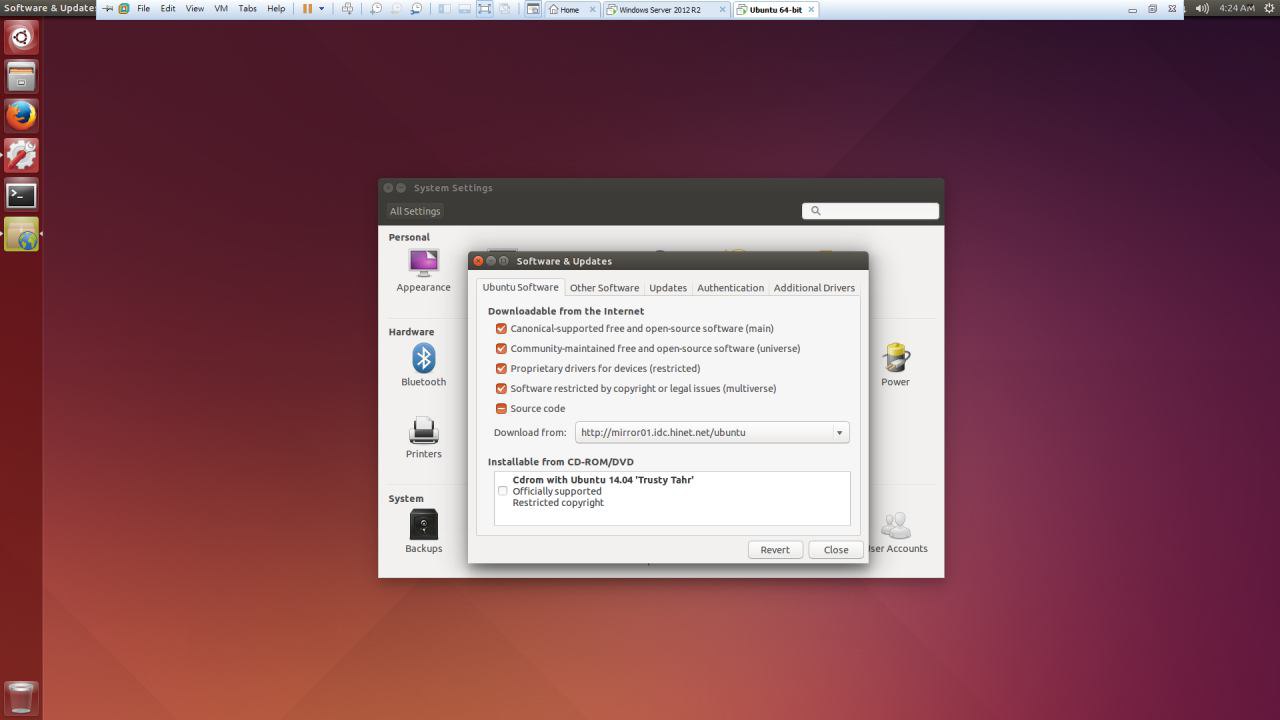The height and width of the screenshot is (720, 1280).
Task: Open the VMware VM menu
Action: click(x=221, y=9)
